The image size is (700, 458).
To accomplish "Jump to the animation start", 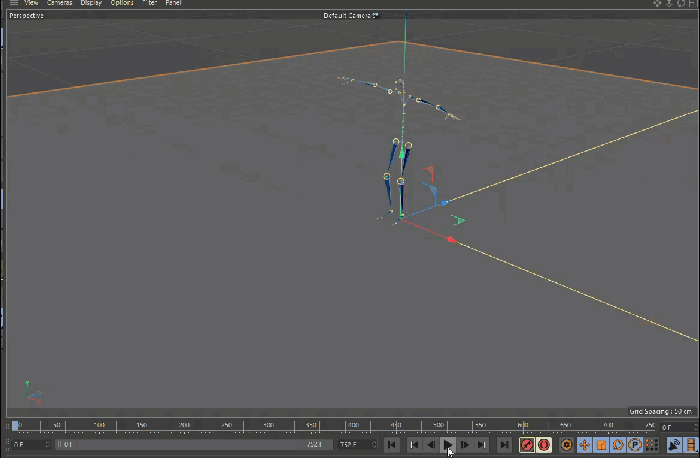I will [392, 445].
